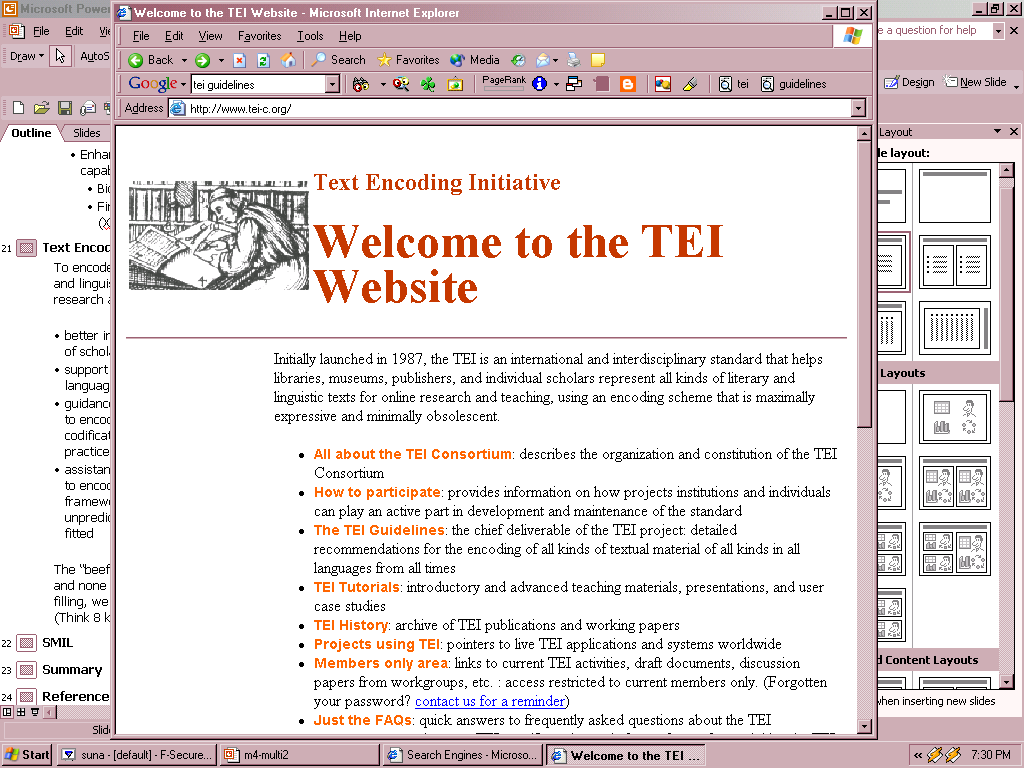Viewport: 1024px width, 768px height.
Task: Select the blank slide layout thumbnail
Action: click(954, 196)
